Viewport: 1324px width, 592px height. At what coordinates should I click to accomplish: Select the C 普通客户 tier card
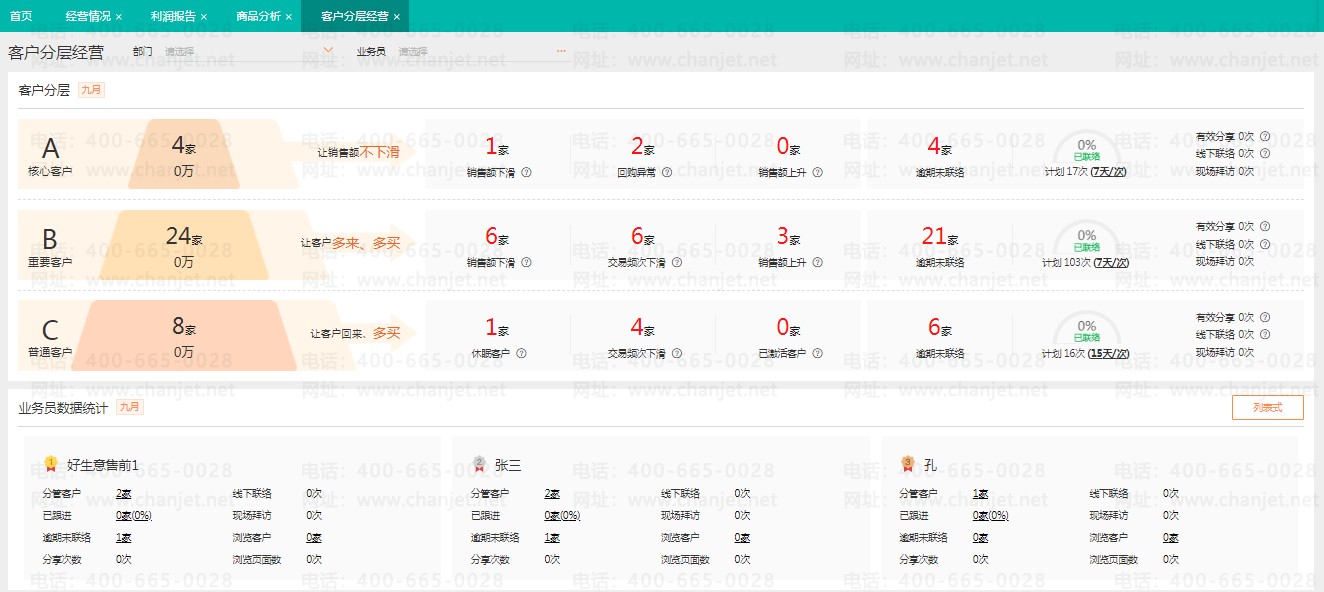coord(50,336)
